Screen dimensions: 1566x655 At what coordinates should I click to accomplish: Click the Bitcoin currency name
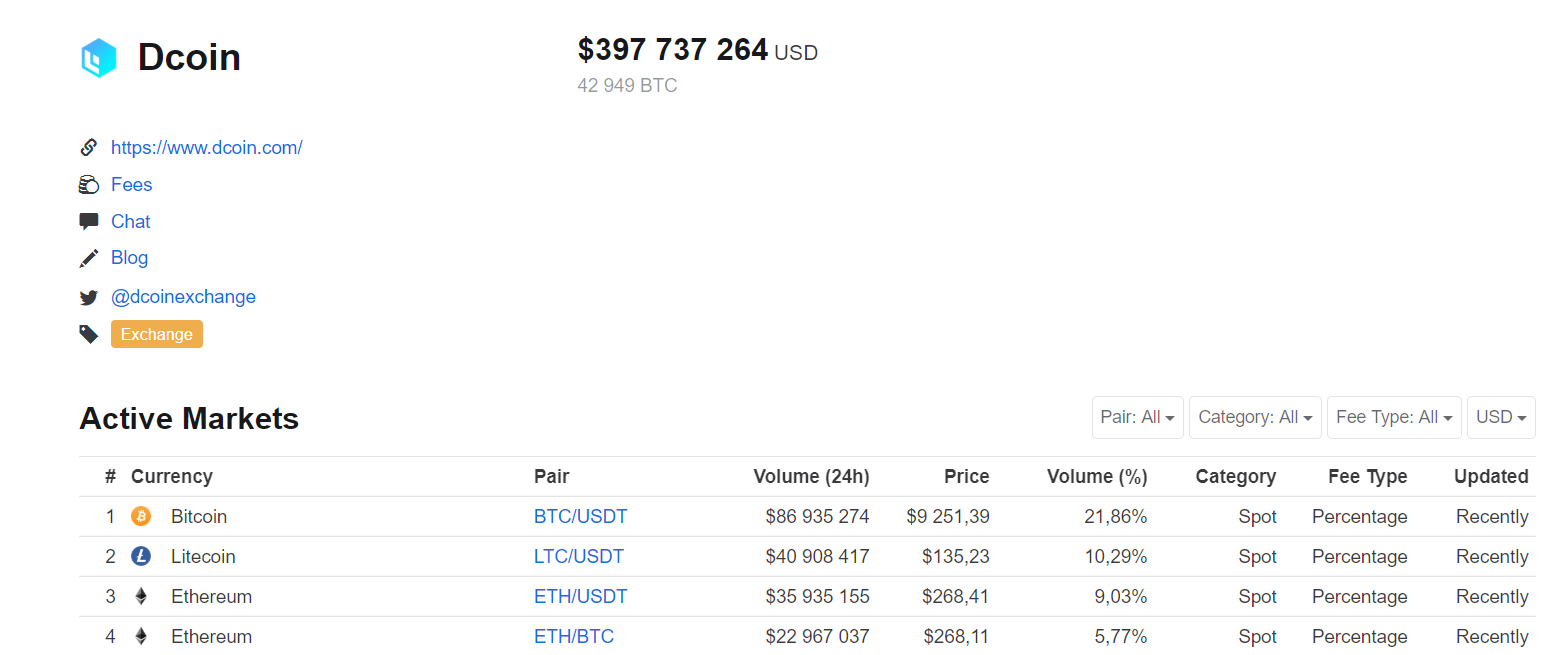pos(199,516)
